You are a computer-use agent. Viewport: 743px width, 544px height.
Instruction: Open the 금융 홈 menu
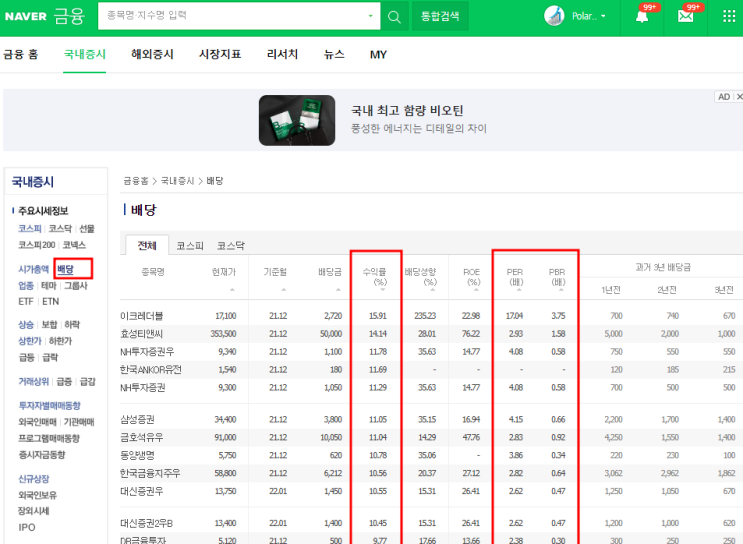coord(20,54)
